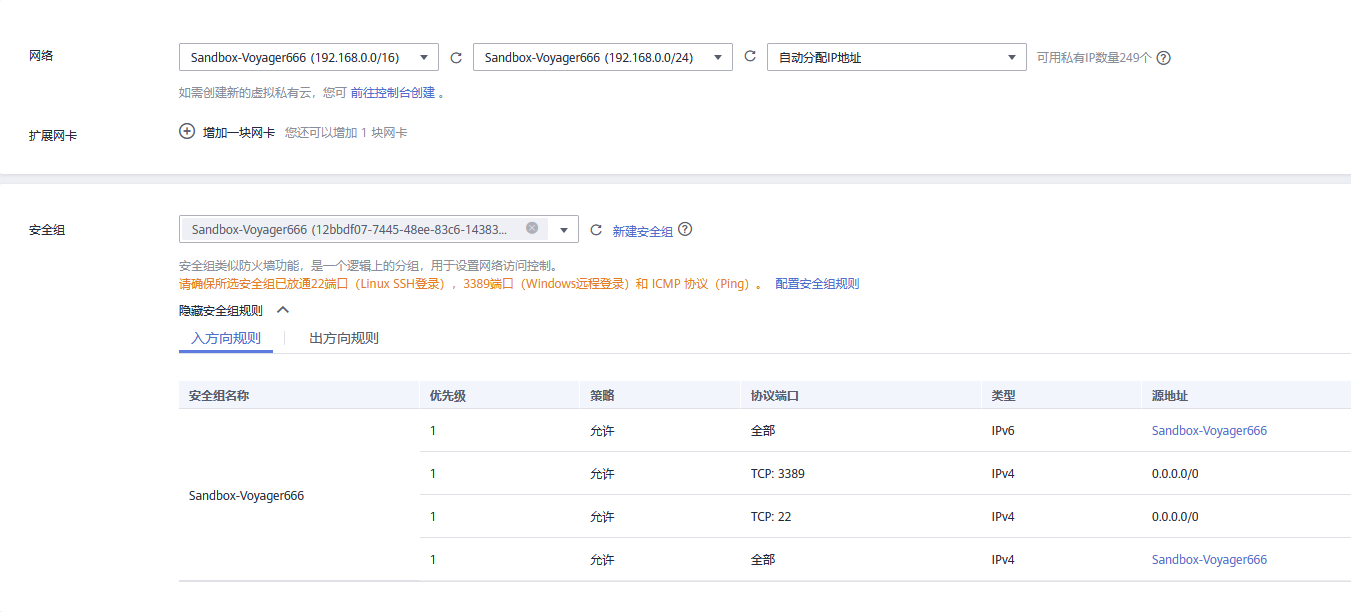Click the selected Sandbox-Voyager666 security group tag
Screen dimensions: 1351x612
pos(350,229)
